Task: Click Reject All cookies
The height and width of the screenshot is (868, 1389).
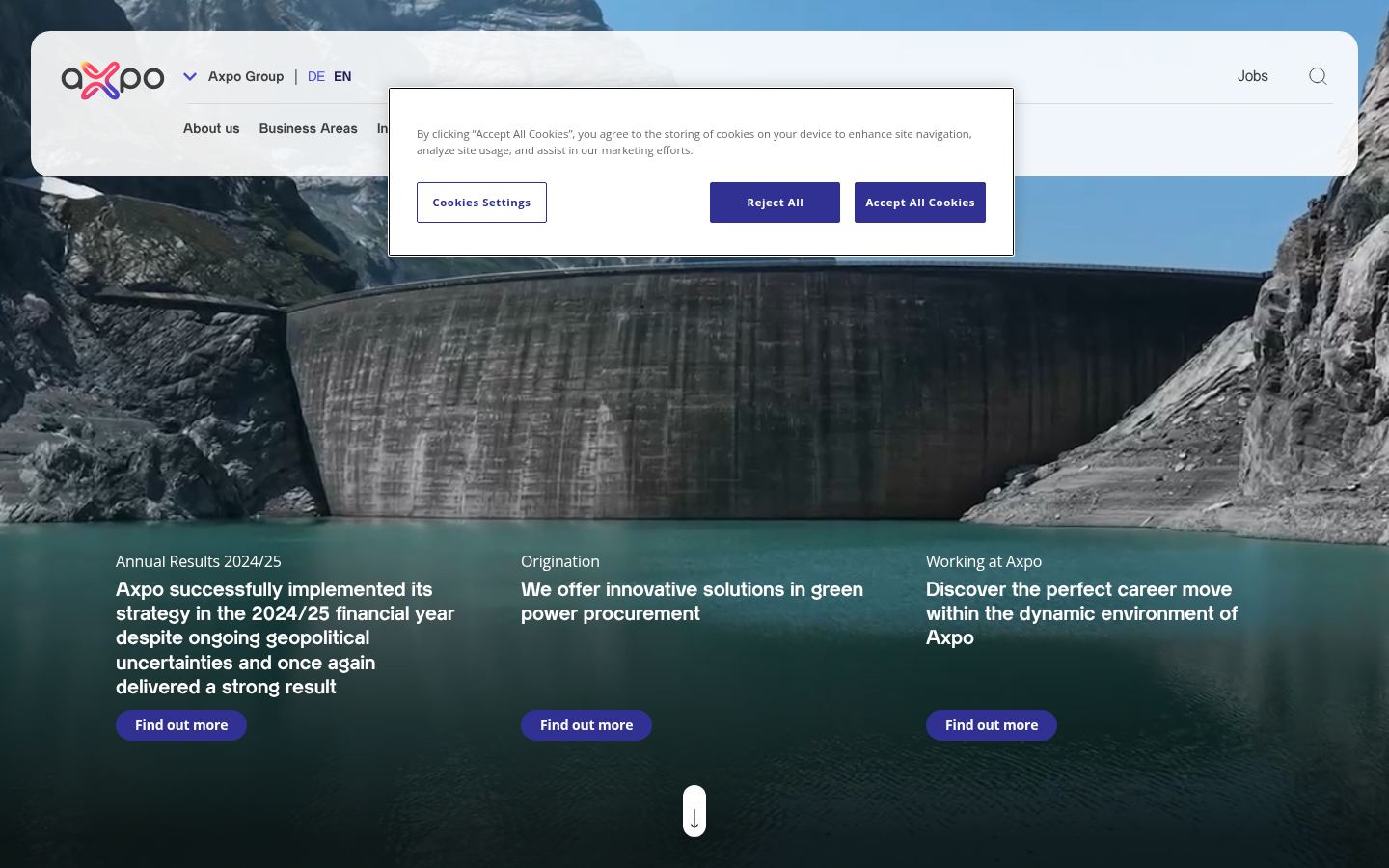Action: [775, 203]
